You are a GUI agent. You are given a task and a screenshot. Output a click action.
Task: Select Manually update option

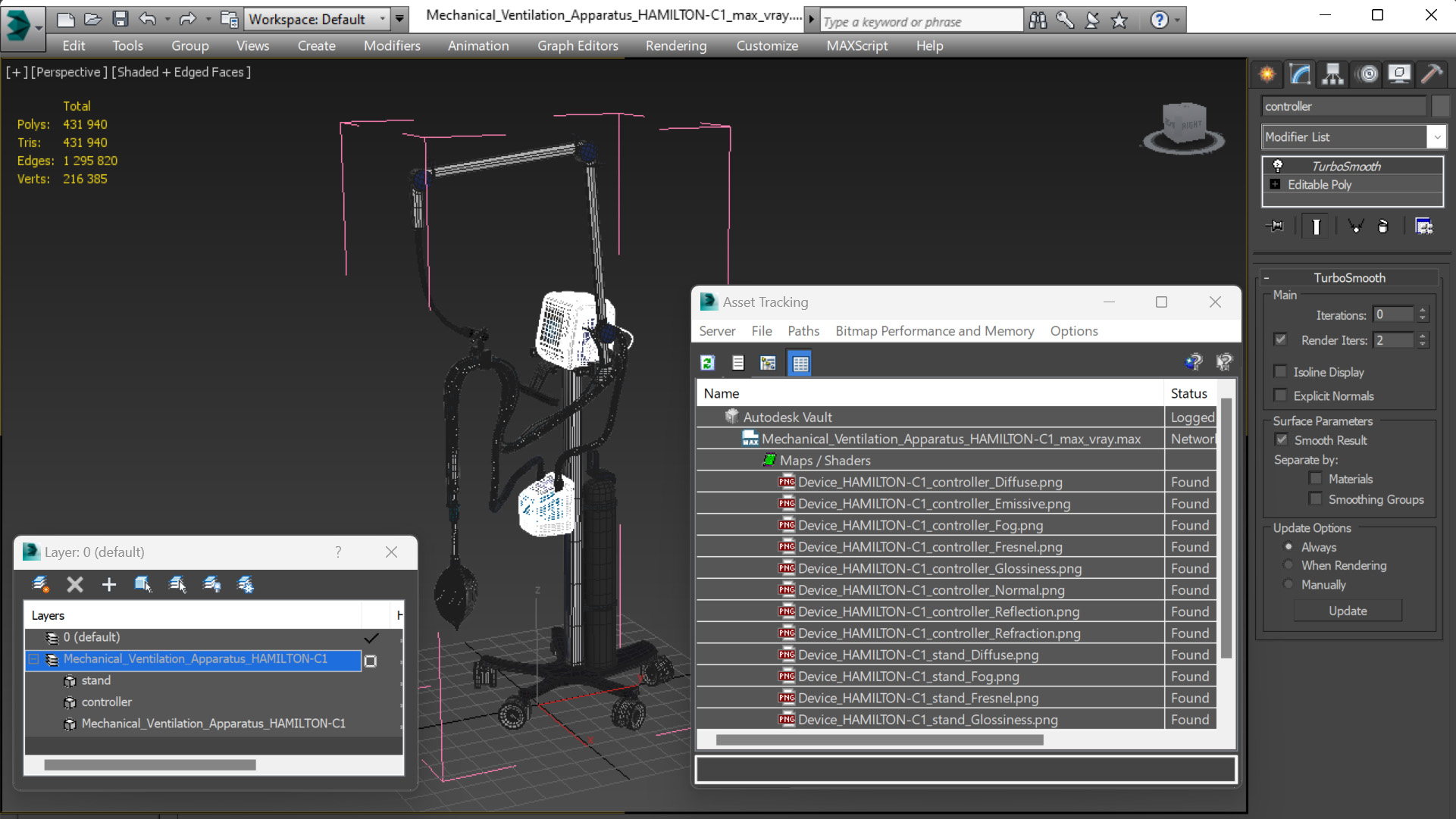pyautogui.click(x=1288, y=584)
